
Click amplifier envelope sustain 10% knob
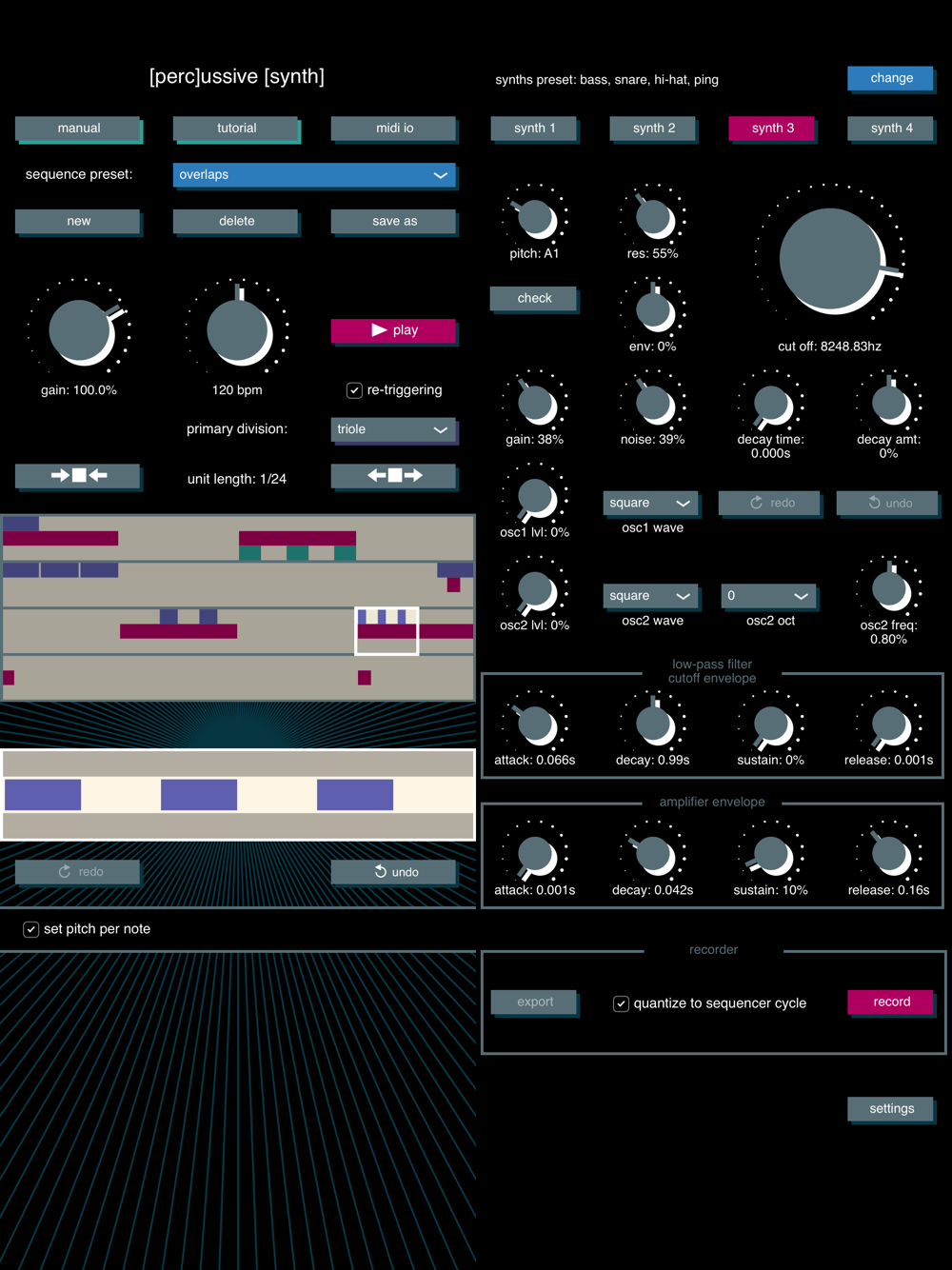click(x=772, y=855)
